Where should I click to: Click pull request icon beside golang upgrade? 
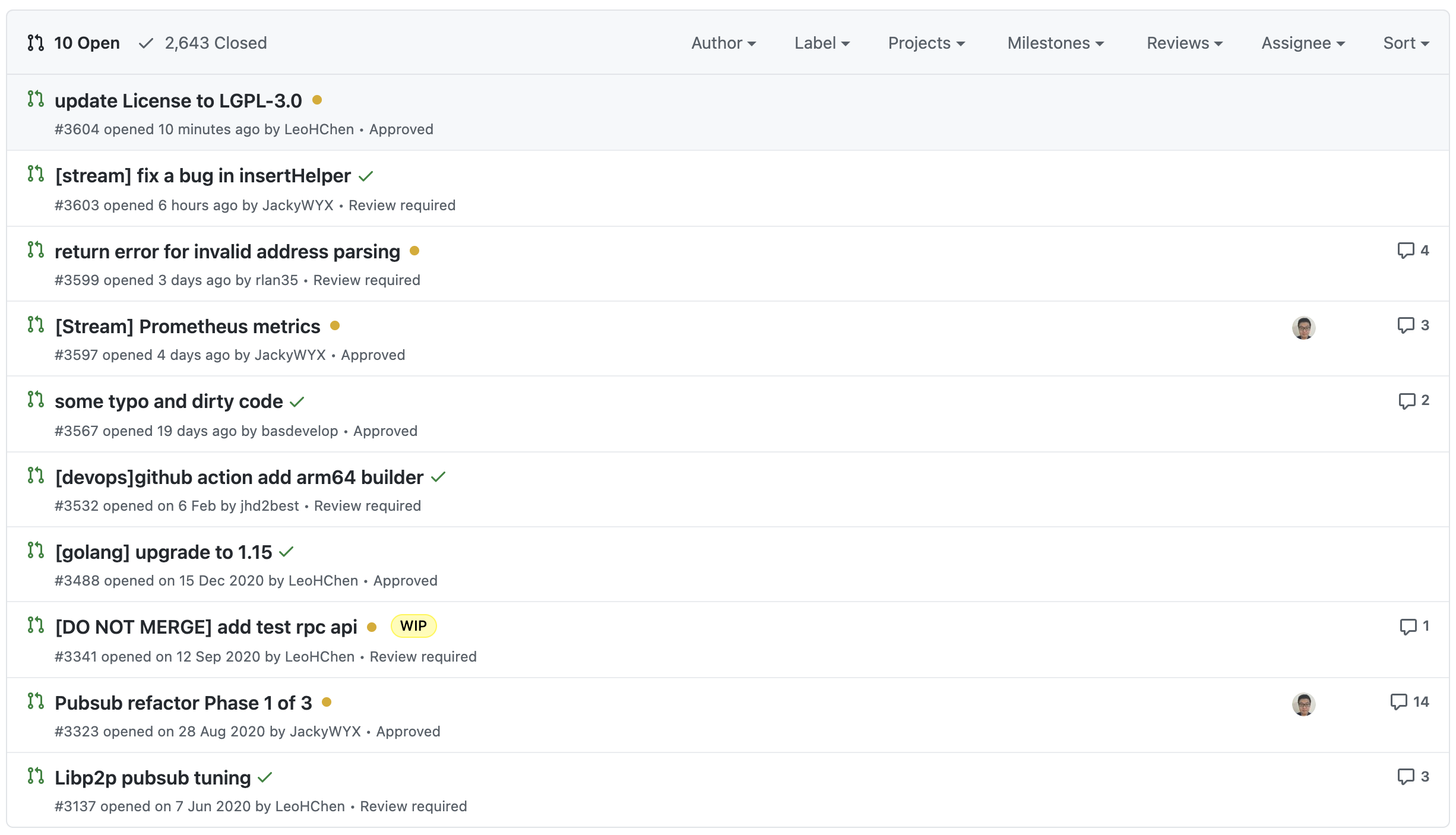[36, 551]
